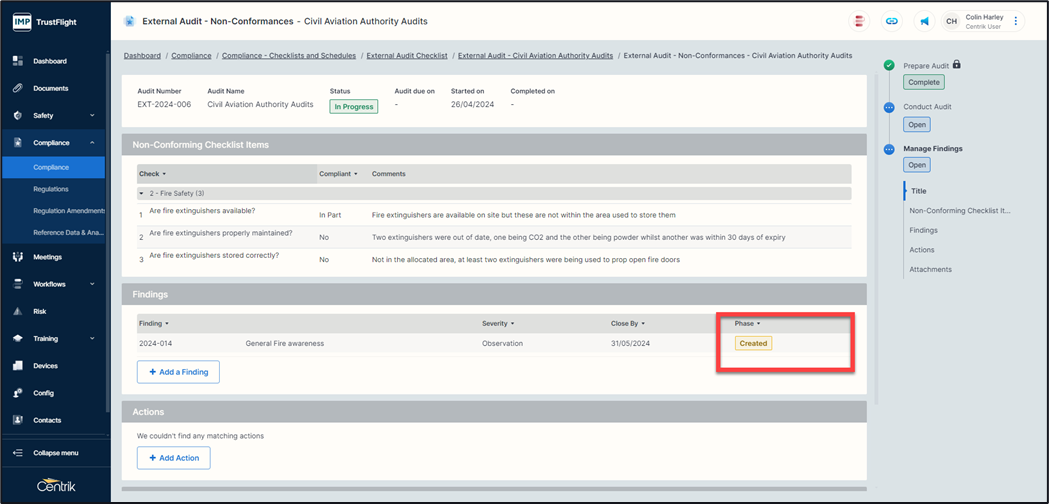Screen dimensions: 1049x504
Task: Open the Phase column sort dropdown
Action: click(759, 324)
